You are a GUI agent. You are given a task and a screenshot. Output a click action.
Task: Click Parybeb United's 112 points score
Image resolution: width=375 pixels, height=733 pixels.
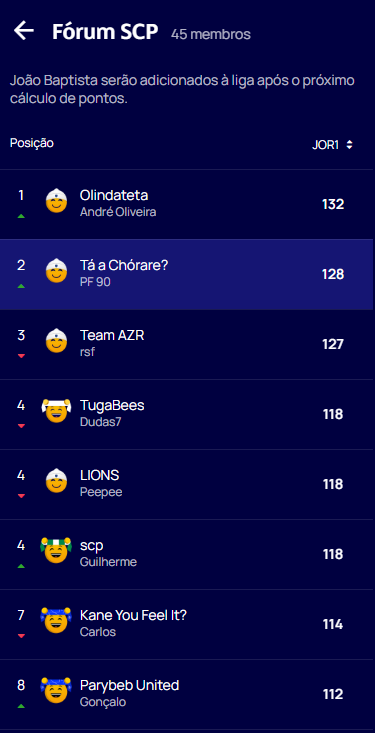[333, 694]
